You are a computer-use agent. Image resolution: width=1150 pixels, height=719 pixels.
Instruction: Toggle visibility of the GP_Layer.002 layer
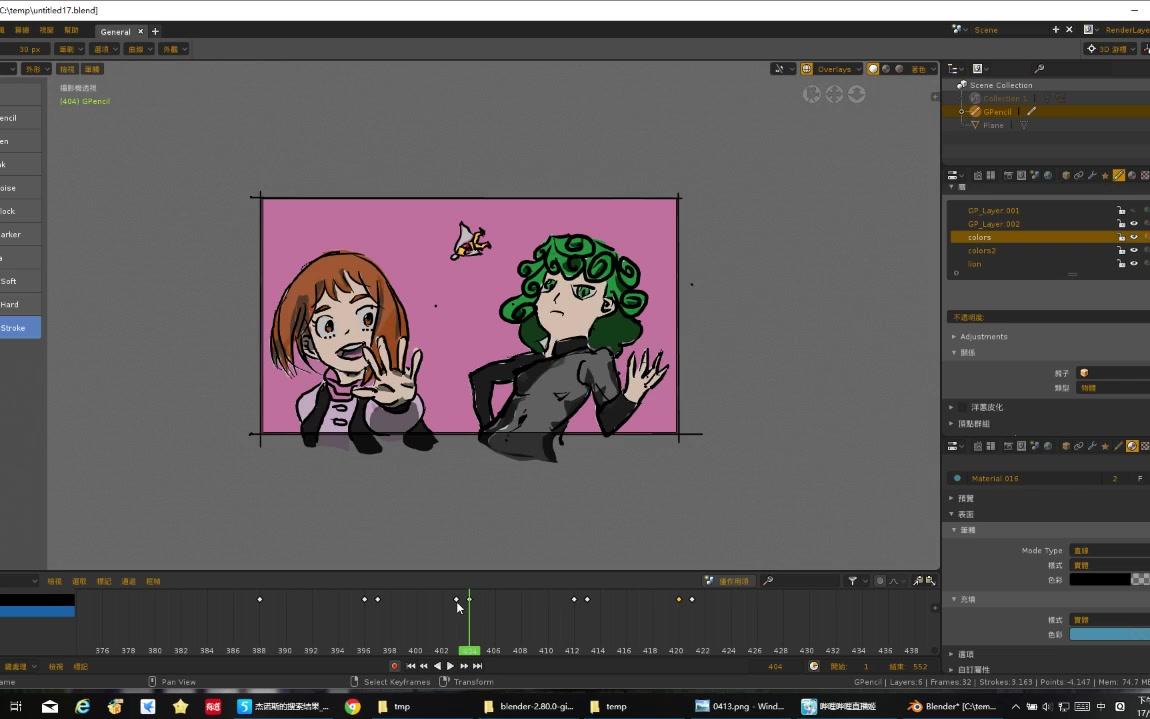point(1134,224)
